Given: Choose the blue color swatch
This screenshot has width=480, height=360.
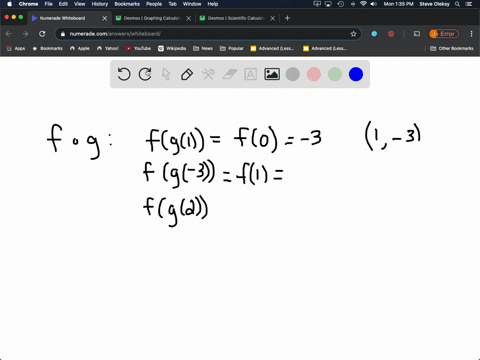Looking at the screenshot, I should [x=356, y=74].
